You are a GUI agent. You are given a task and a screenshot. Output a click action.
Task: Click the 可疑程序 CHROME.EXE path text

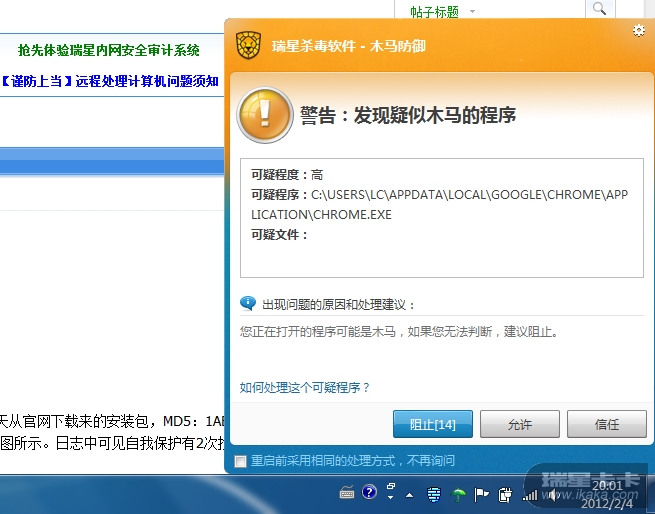tap(439, 204)
